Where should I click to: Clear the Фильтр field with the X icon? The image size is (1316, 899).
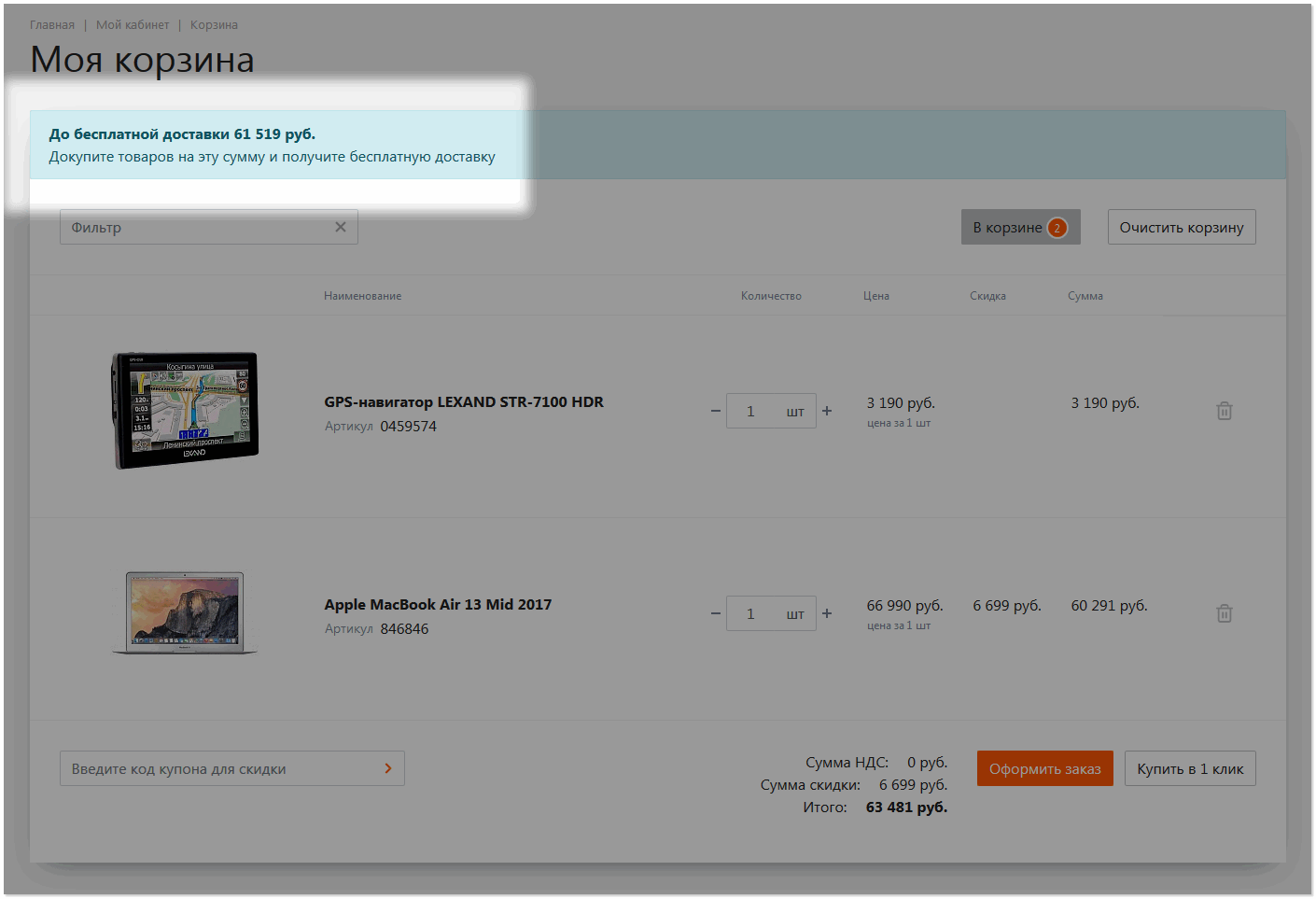click(341, 227)
